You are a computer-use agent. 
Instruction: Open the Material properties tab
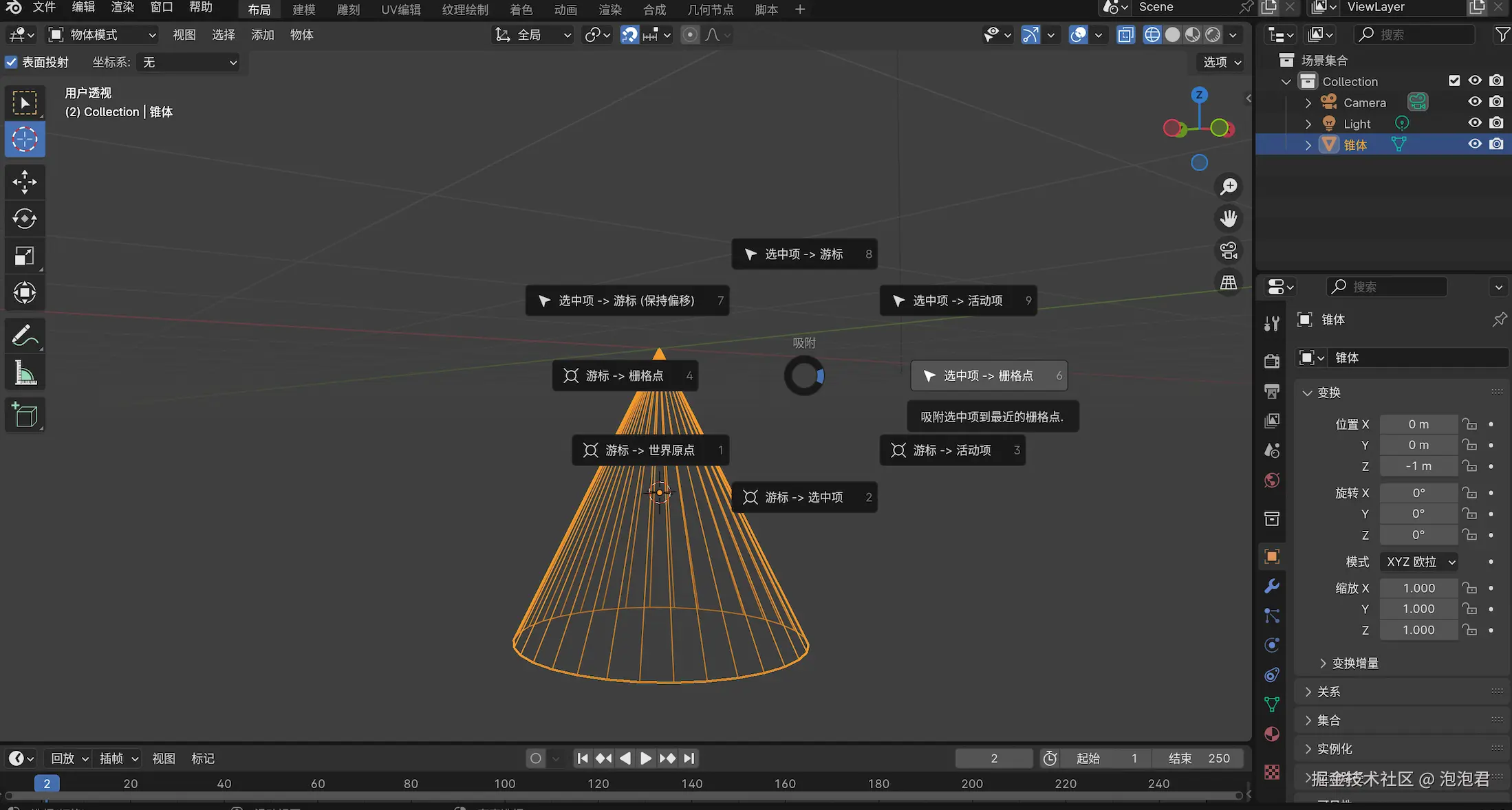pyautogui.click(x=1272, y=734)
